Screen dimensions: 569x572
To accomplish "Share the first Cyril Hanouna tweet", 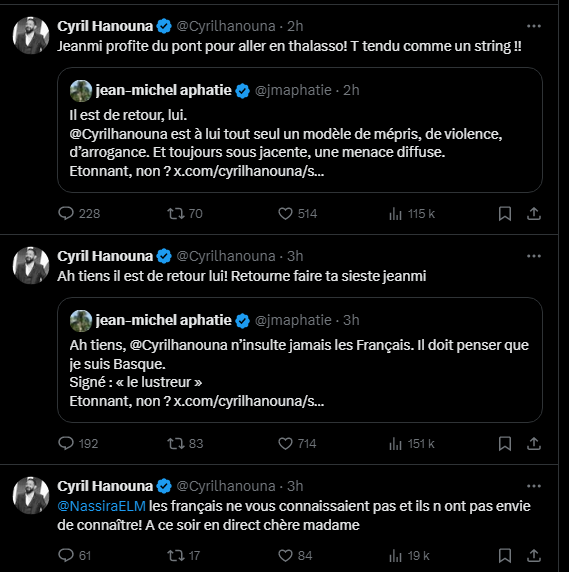I will (x=534, y=213).
